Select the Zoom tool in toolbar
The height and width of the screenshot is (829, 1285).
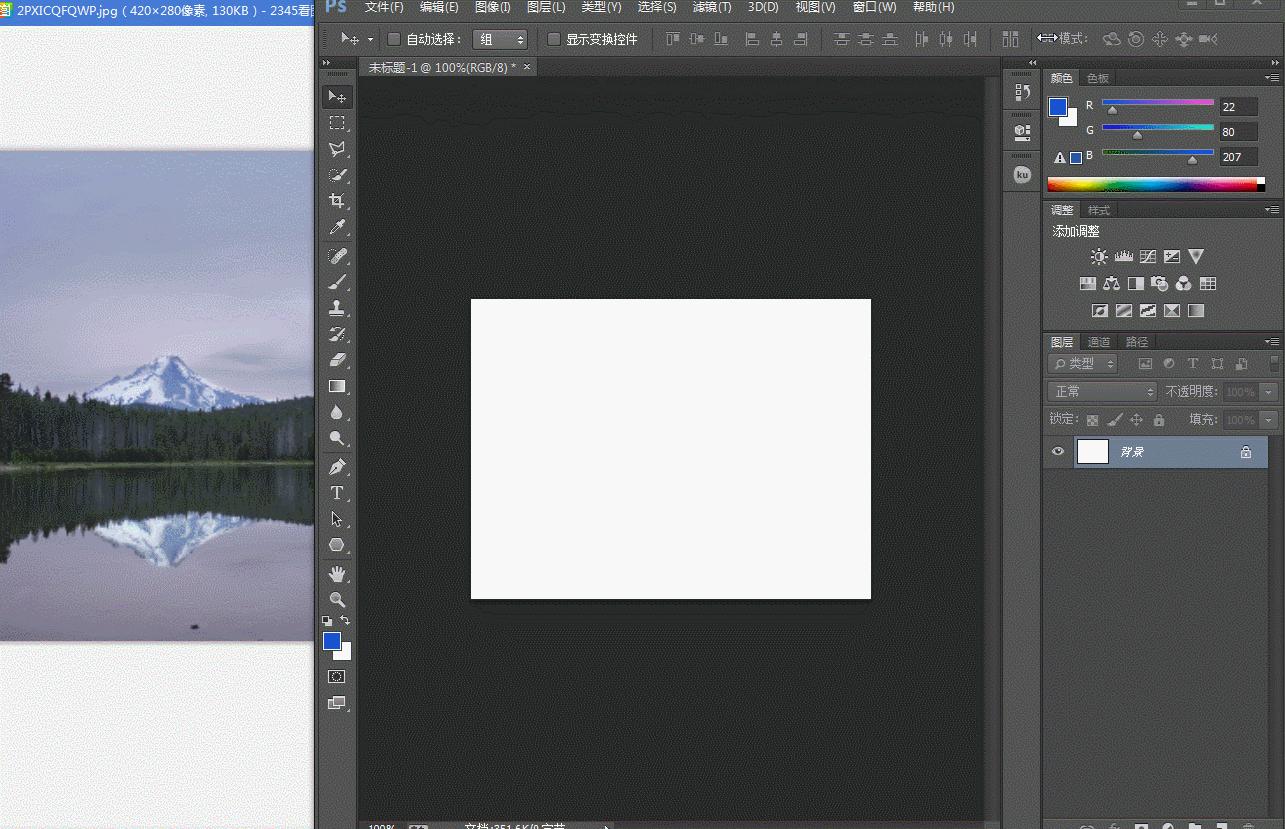point(337,600)
